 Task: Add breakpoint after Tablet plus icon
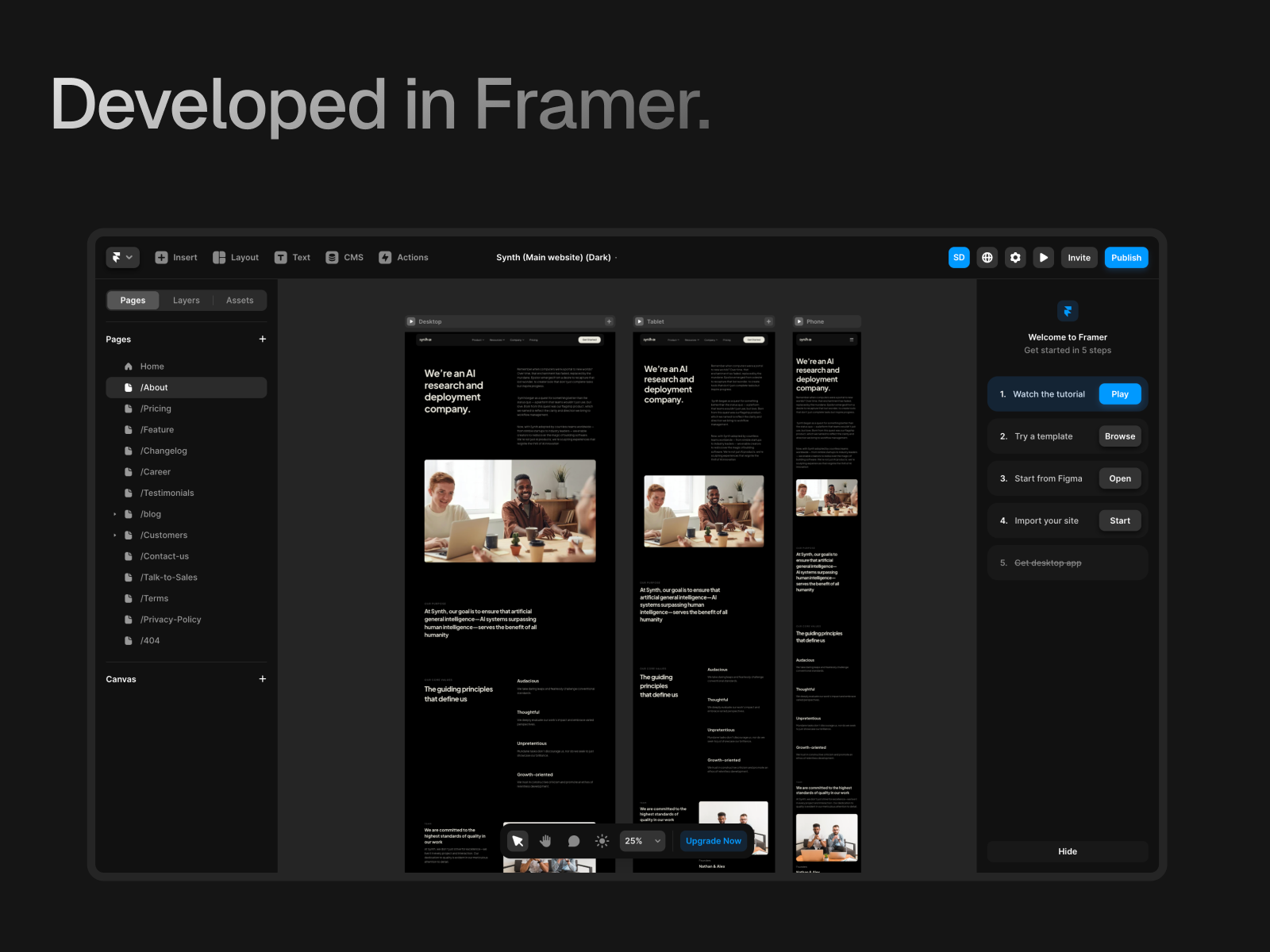[768, 321]
